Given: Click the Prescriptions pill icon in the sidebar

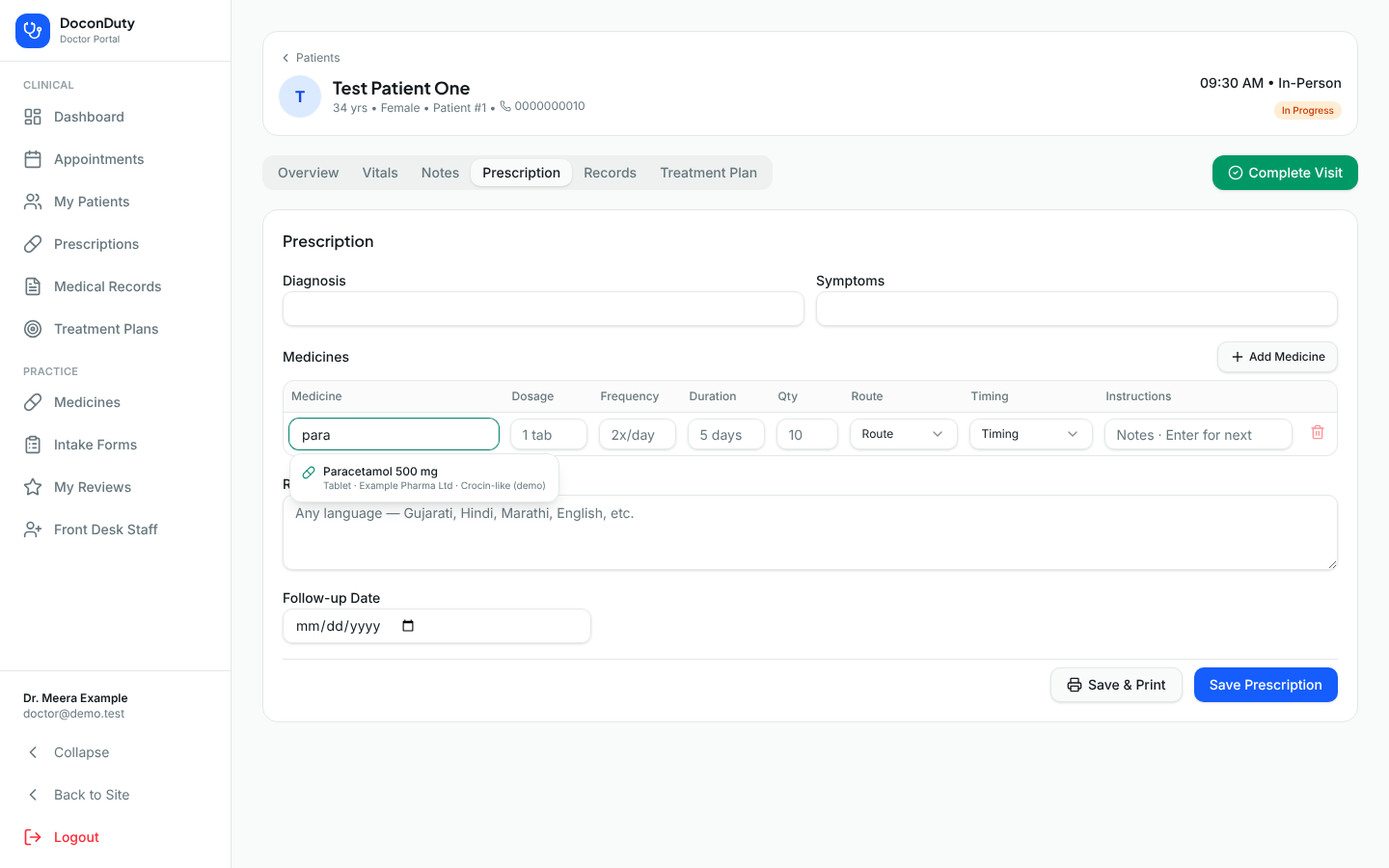Looking at the screenshot, I should coord(33,244).
